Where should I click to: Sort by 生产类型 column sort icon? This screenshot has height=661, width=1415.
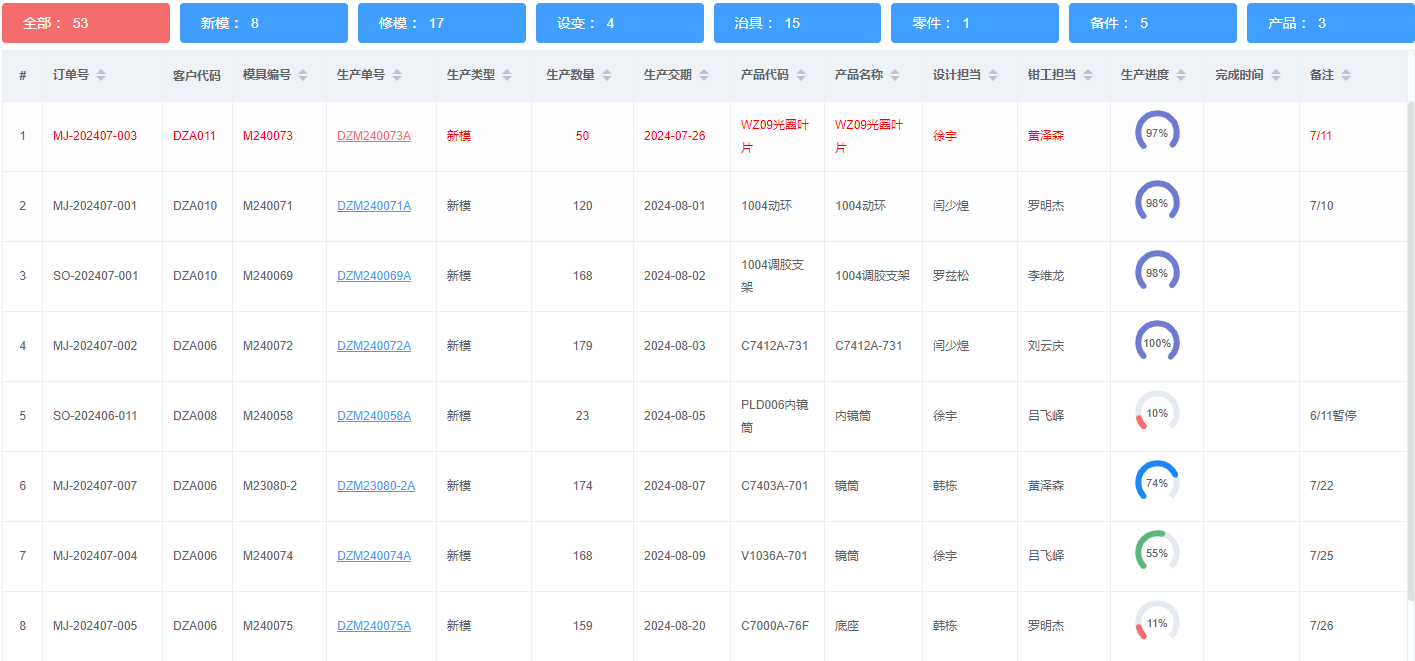[507, 76]
